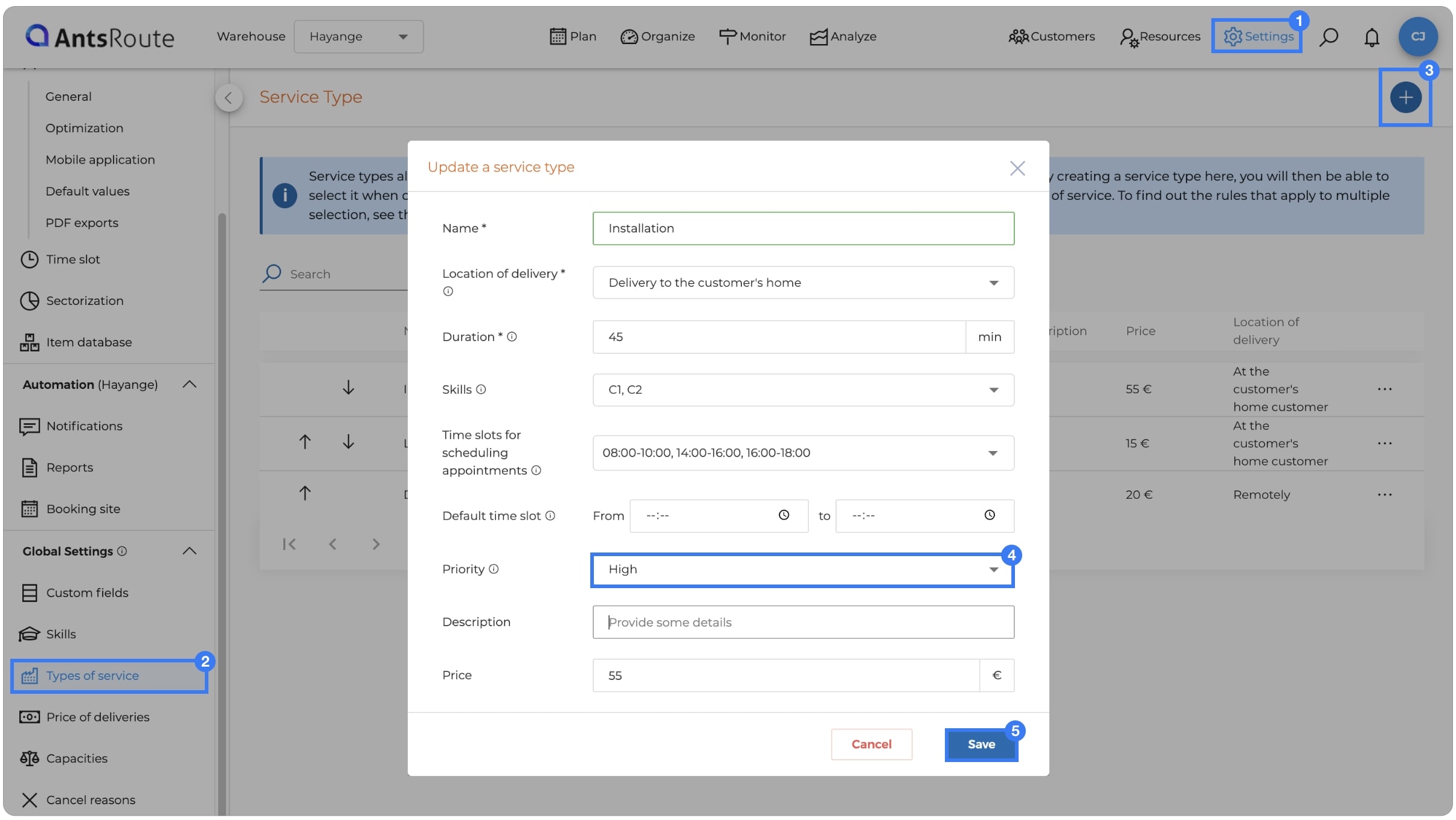Open Skills in the sidebar

coord(48,634)
